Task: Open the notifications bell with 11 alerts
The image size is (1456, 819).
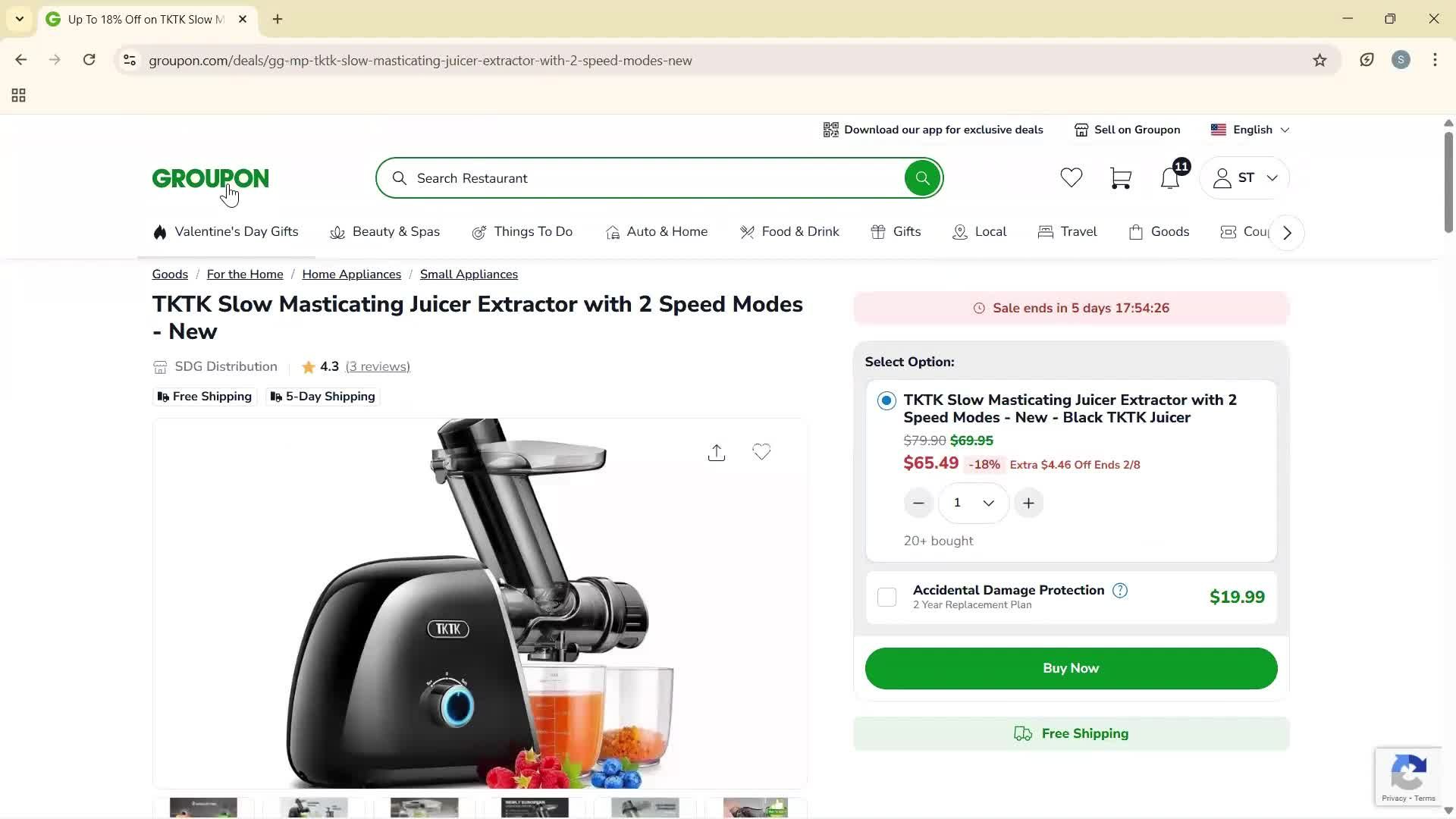Action: (x=1170, y=178)
